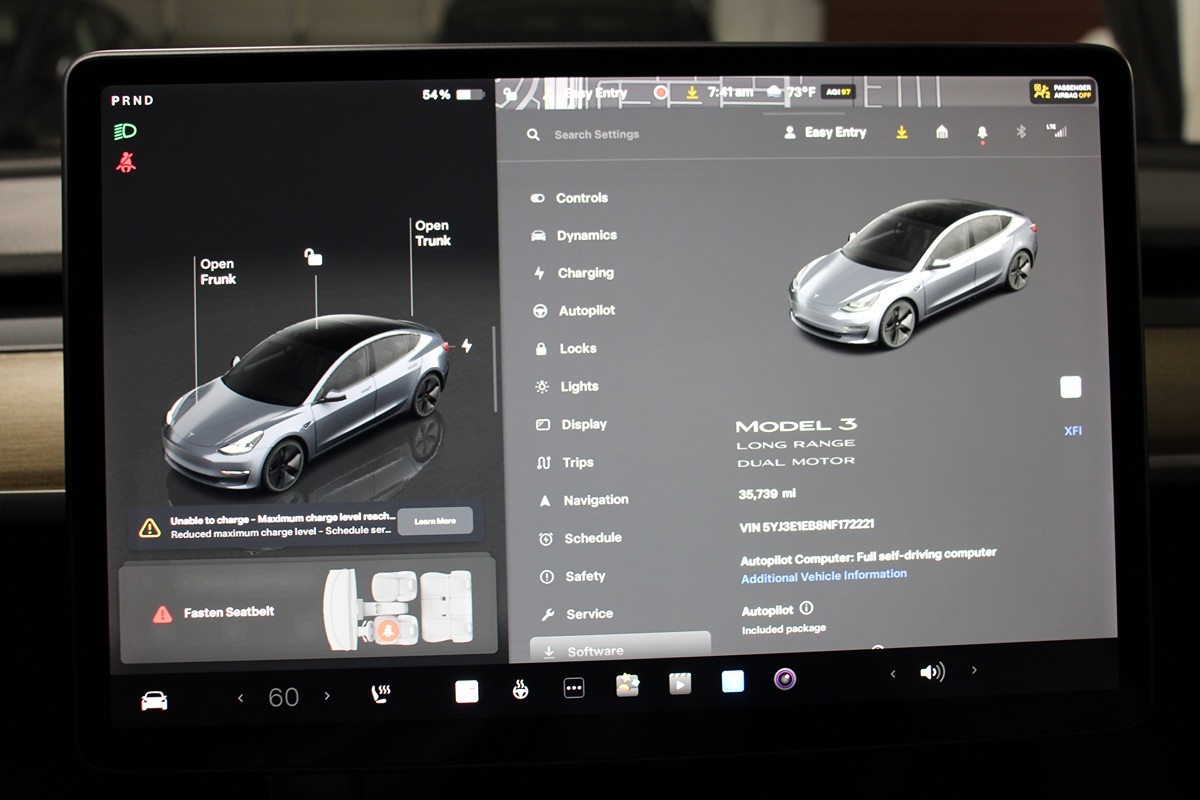Toggle the charge port lightning icon
This screenshot has width=1200, height=800.
click(466, 346)
